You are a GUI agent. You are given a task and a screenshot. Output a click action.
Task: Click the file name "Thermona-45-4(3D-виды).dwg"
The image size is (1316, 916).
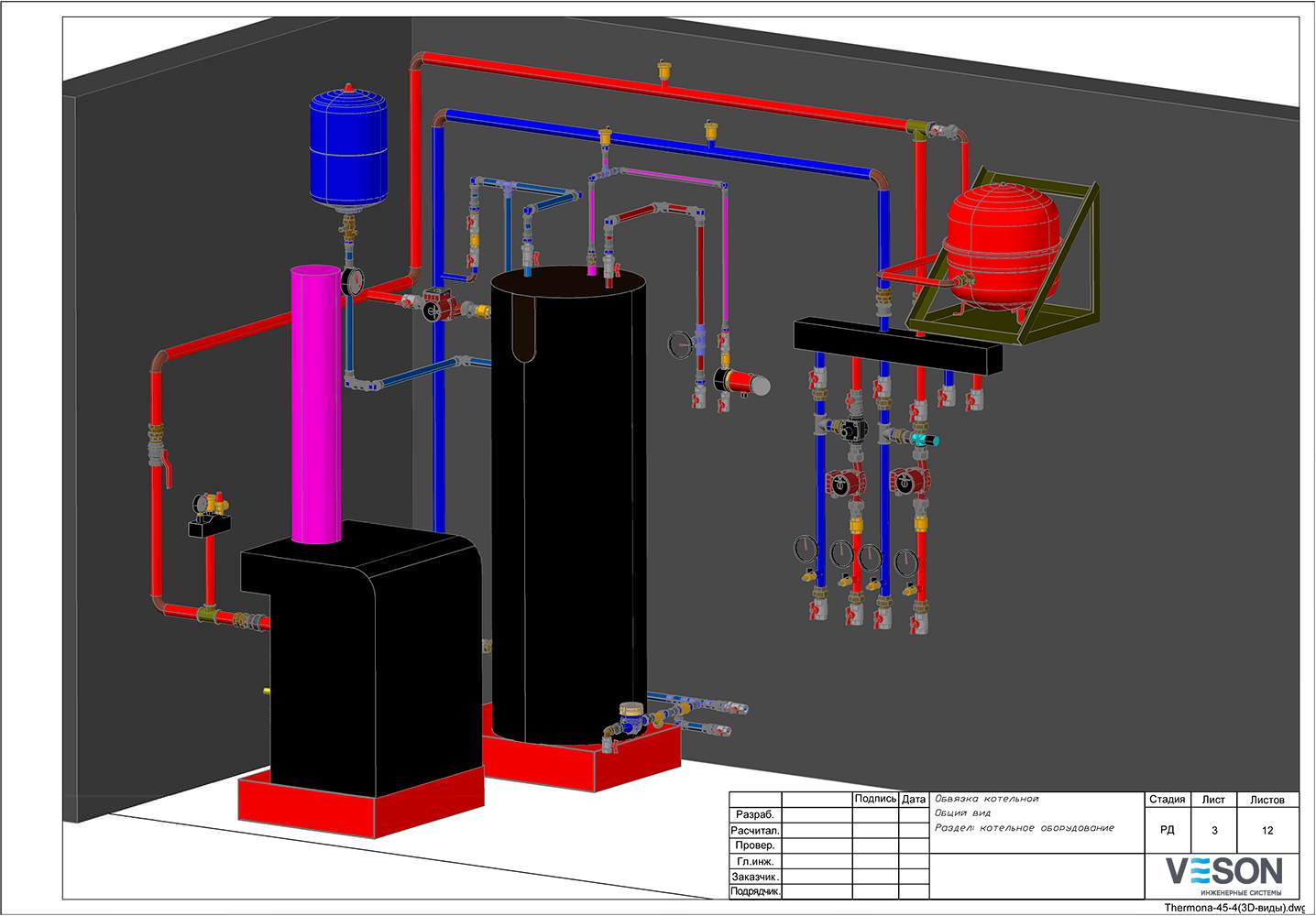(1234, 908)
